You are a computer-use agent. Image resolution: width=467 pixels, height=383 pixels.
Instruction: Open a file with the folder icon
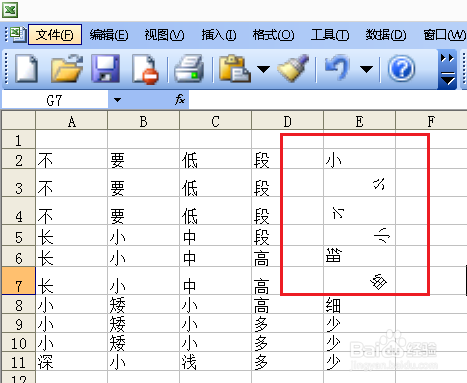click(67, 69)
